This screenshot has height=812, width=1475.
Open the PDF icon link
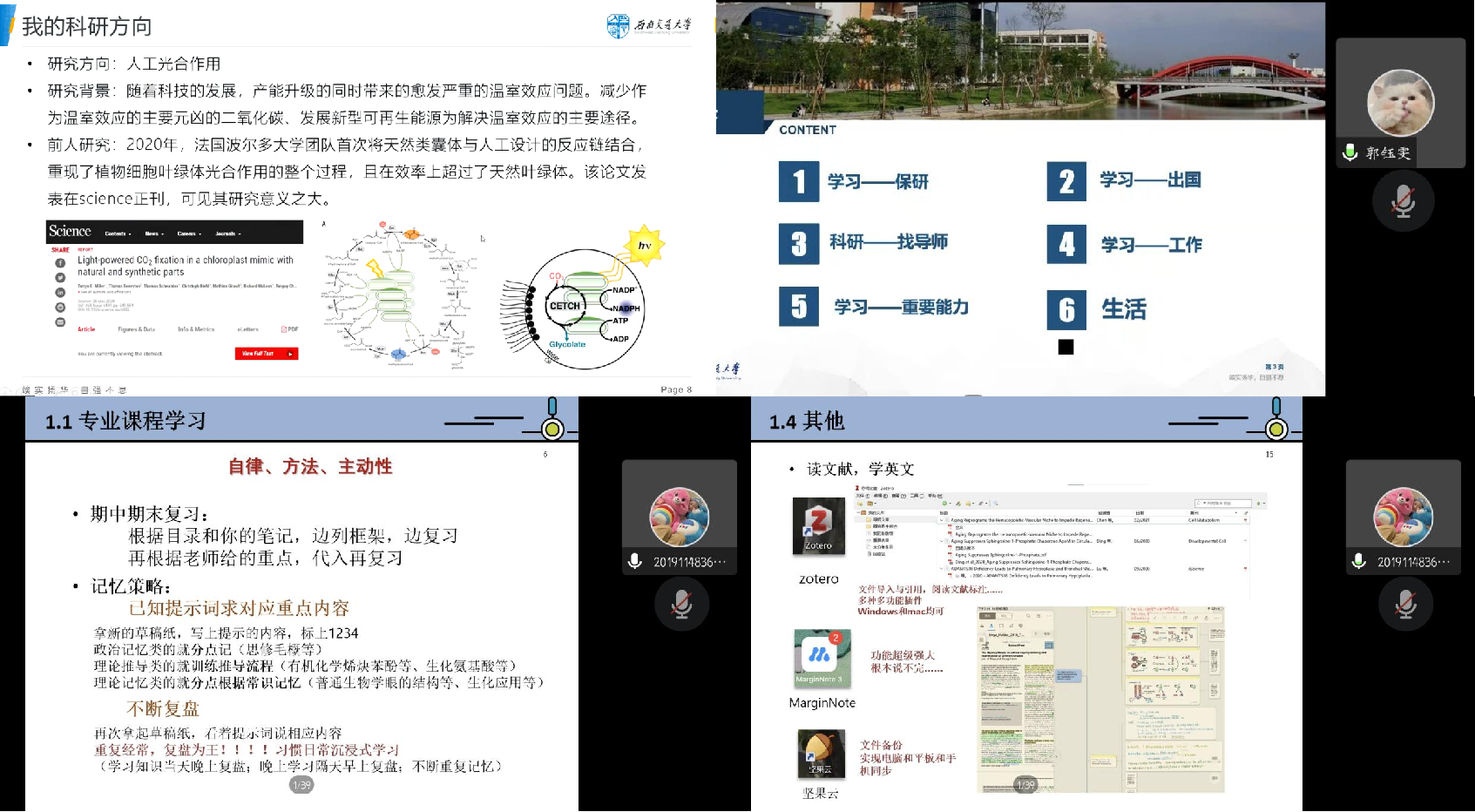(x=290, y=329)
